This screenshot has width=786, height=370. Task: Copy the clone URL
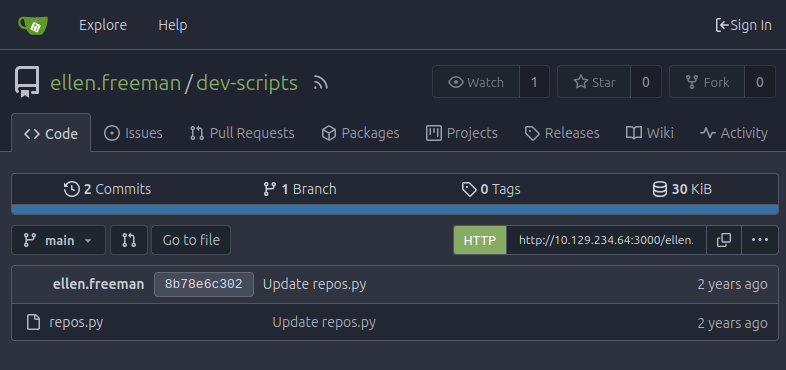click(724, 240)
